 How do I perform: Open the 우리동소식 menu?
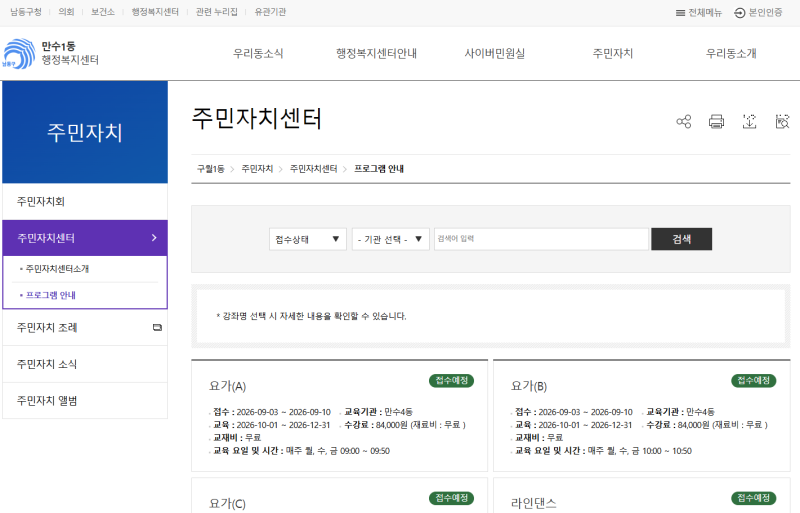point(258,53)
